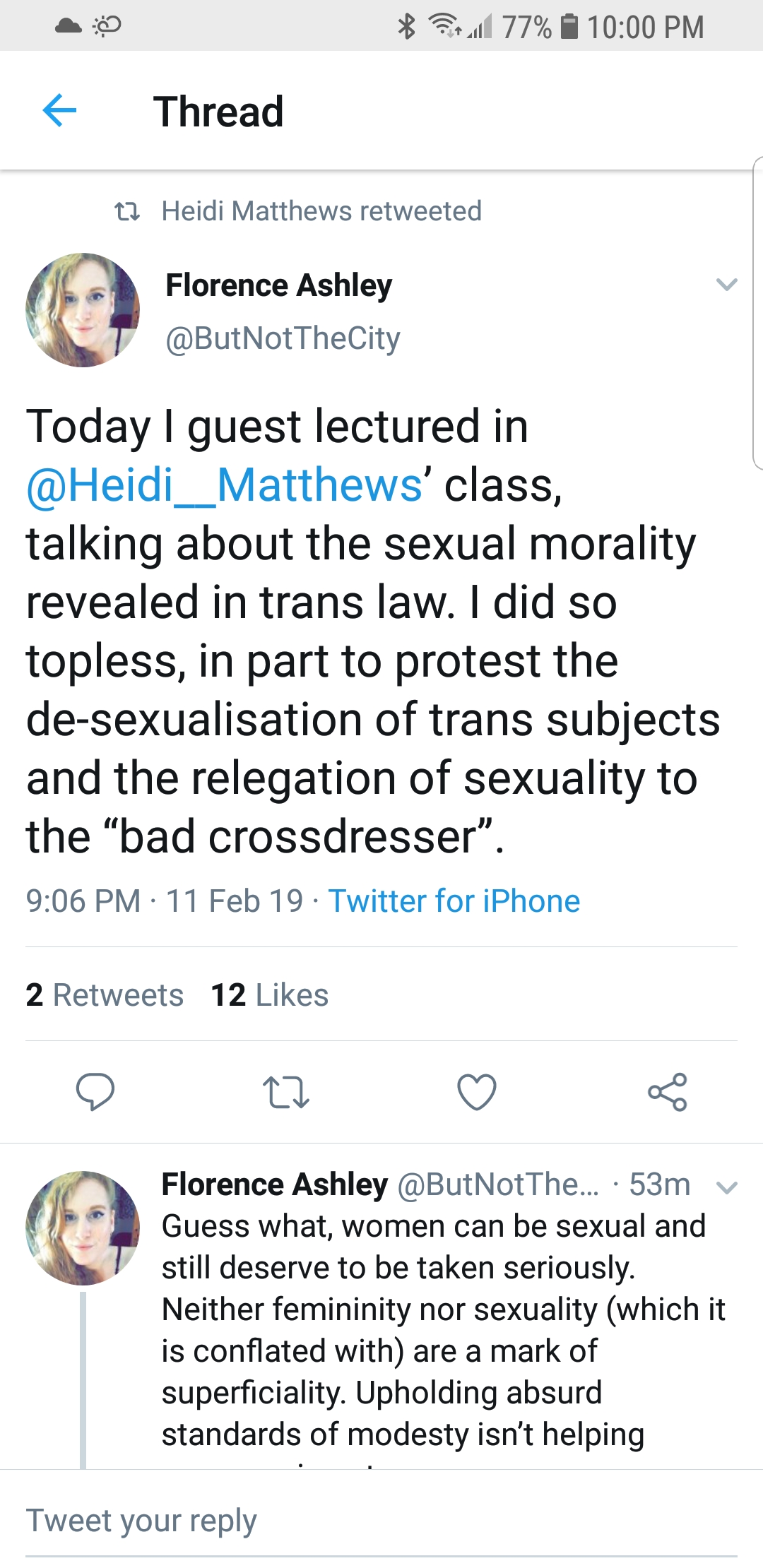Like the tweet with the heart icon
Image resolution: width=763 pixels, height=1568 pixels.
(x=477, y=1092)
